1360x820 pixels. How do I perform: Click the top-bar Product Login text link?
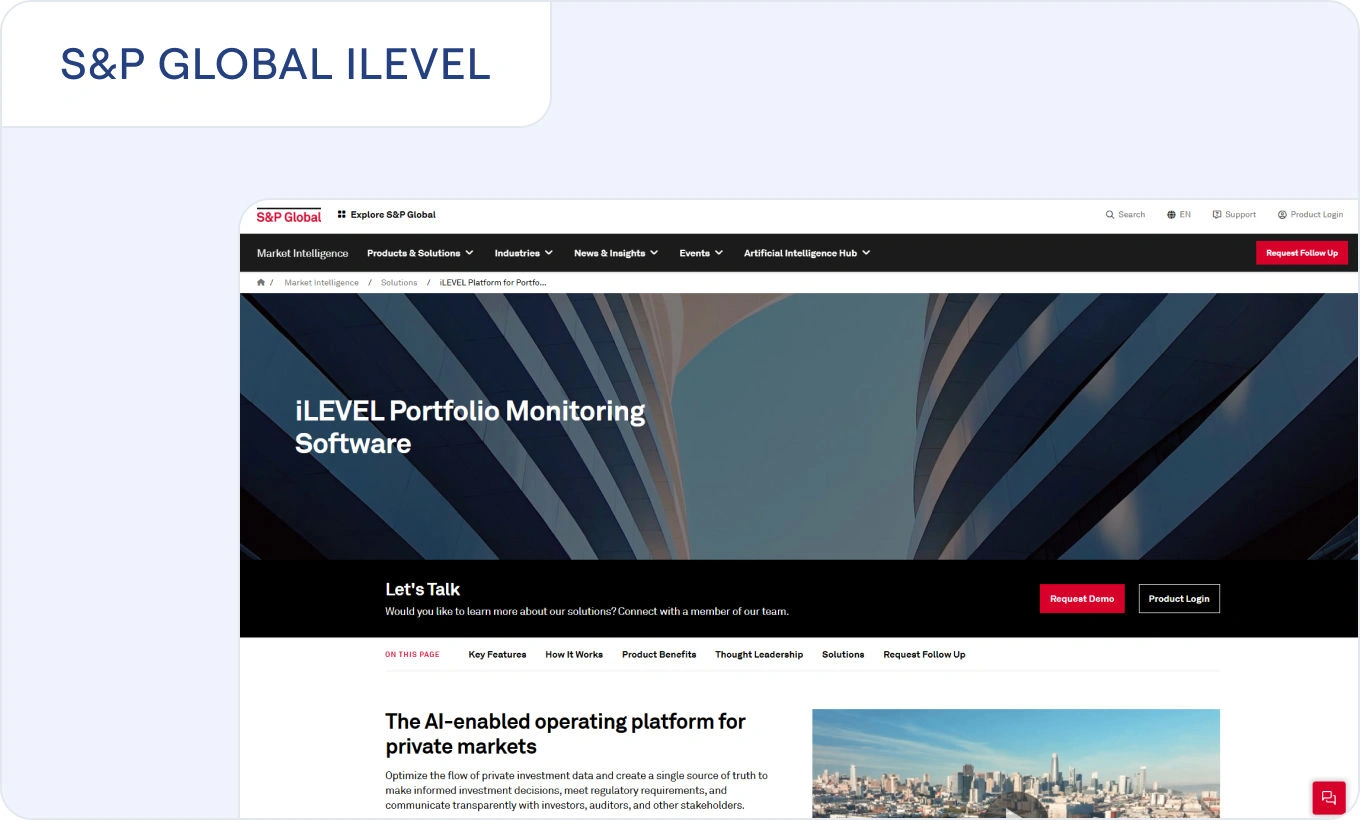[1317, 214]
